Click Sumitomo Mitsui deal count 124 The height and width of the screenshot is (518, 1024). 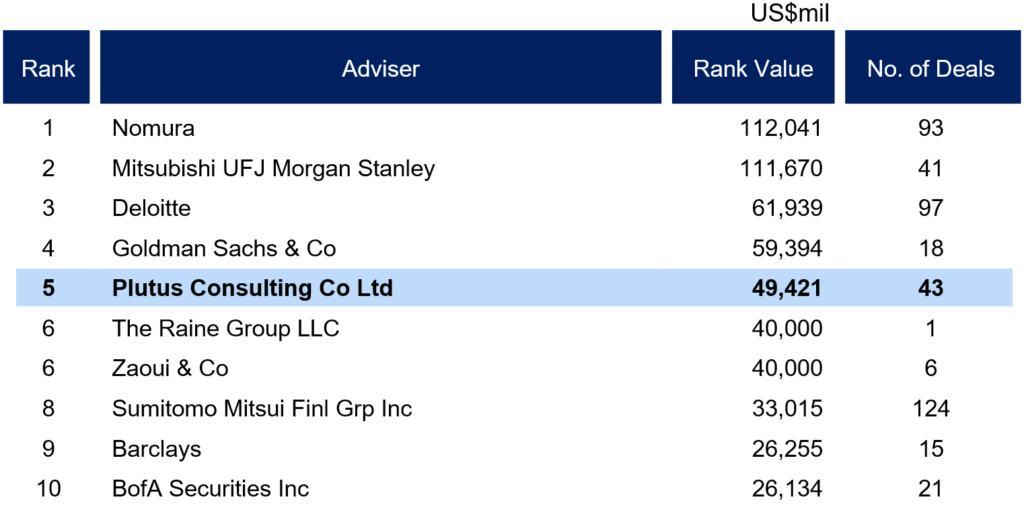(931, 409)
